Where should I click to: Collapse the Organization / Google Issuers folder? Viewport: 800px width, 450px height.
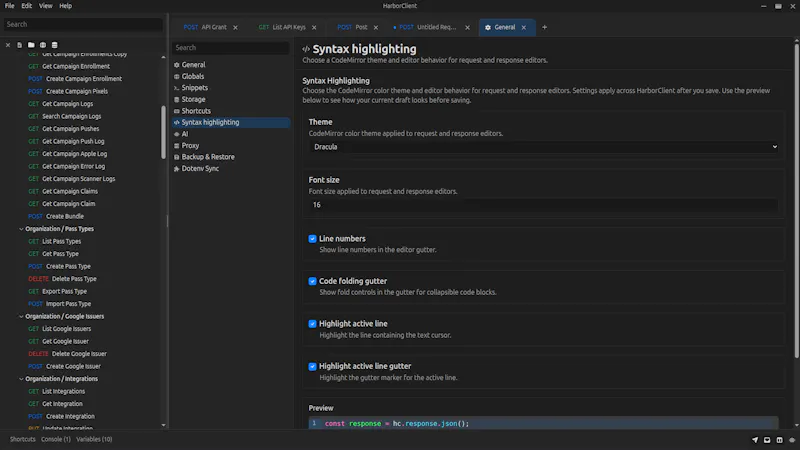21,316
